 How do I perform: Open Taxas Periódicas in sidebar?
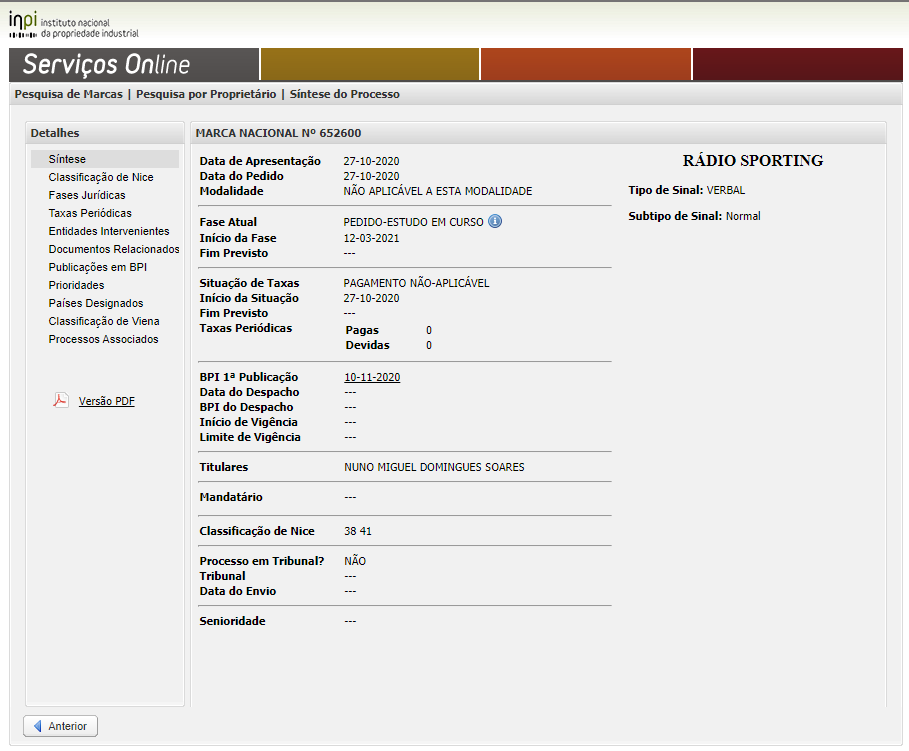[90, 213]
